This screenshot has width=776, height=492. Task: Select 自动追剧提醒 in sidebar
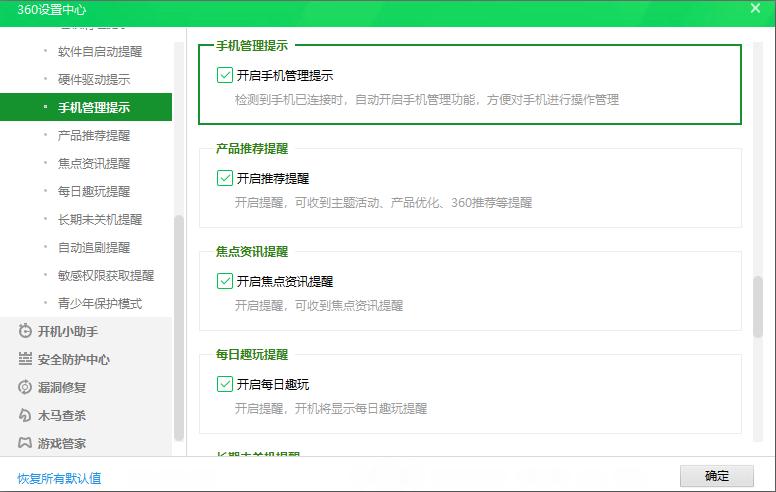tap(94, 247)
